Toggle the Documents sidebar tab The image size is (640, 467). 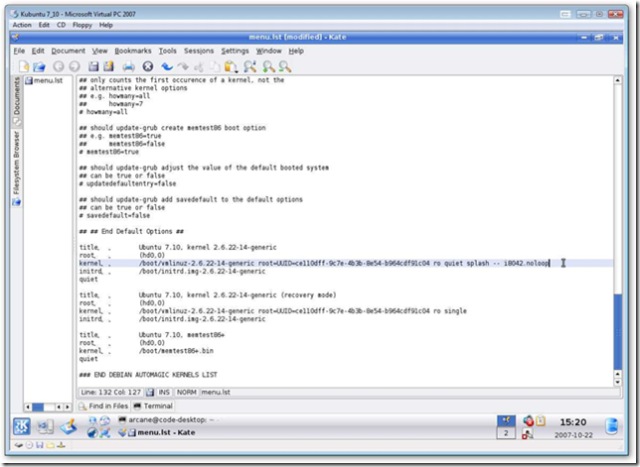(x=15, y=97)
